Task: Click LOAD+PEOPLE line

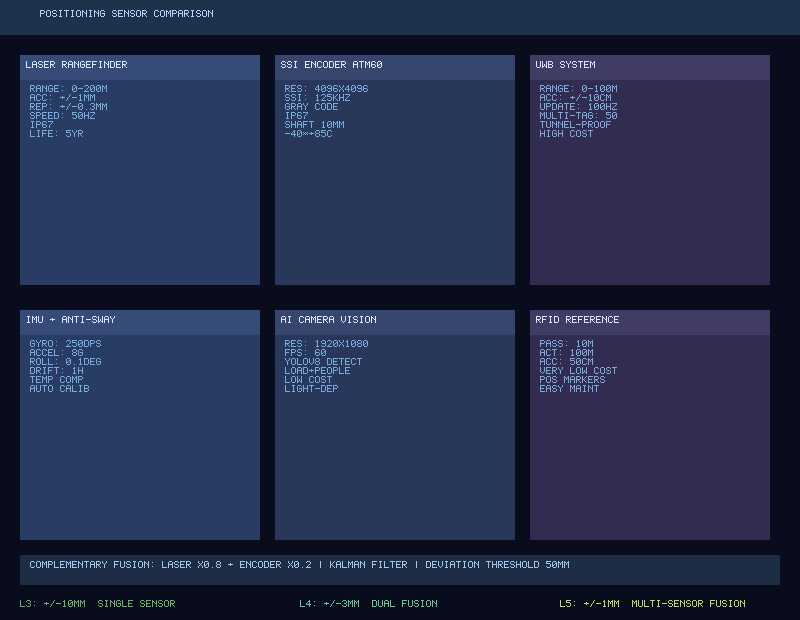Action: point(317,371)
